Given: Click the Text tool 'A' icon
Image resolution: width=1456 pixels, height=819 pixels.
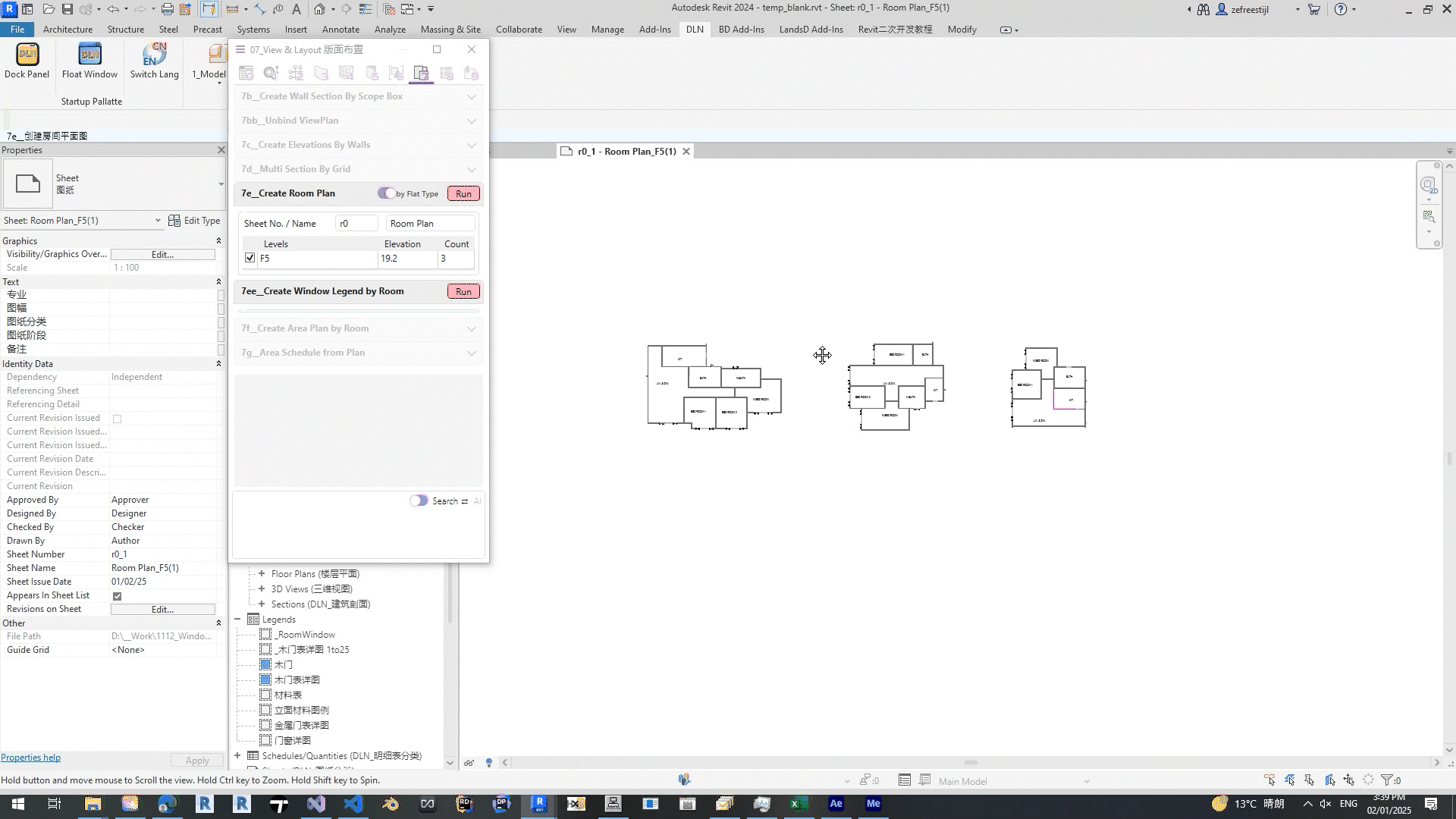Looking at the screenshot, I should (x=296, y=9).
